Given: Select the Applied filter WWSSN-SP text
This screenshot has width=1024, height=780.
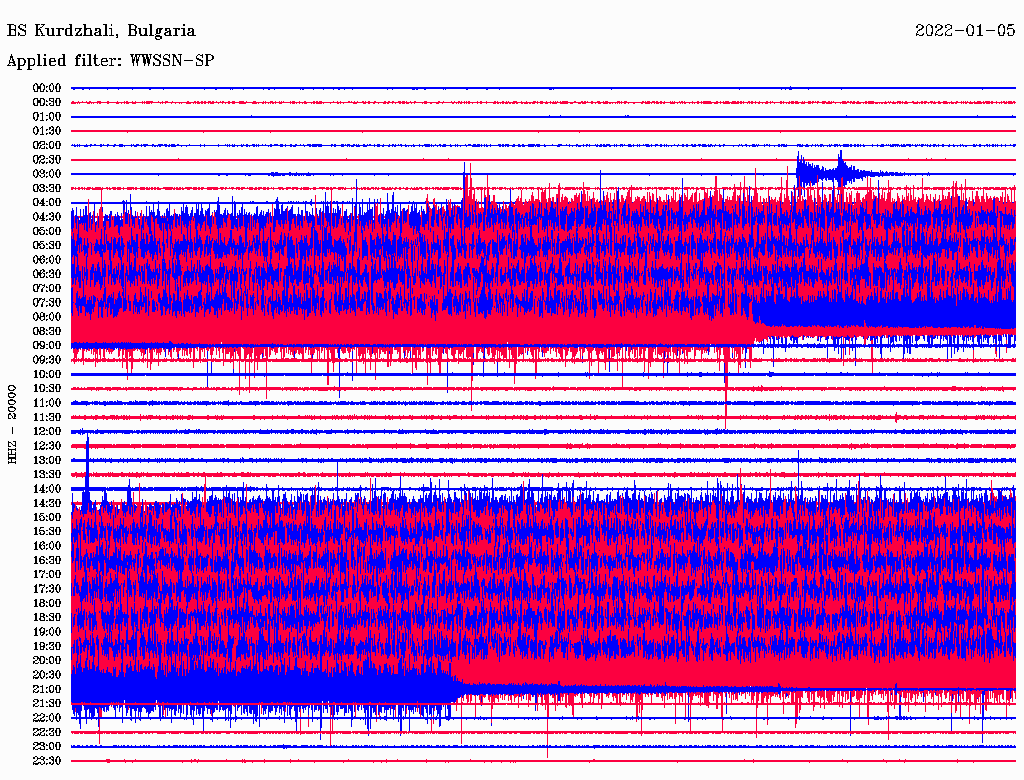Looking at the screenshot, I should [x=110, y=61].
